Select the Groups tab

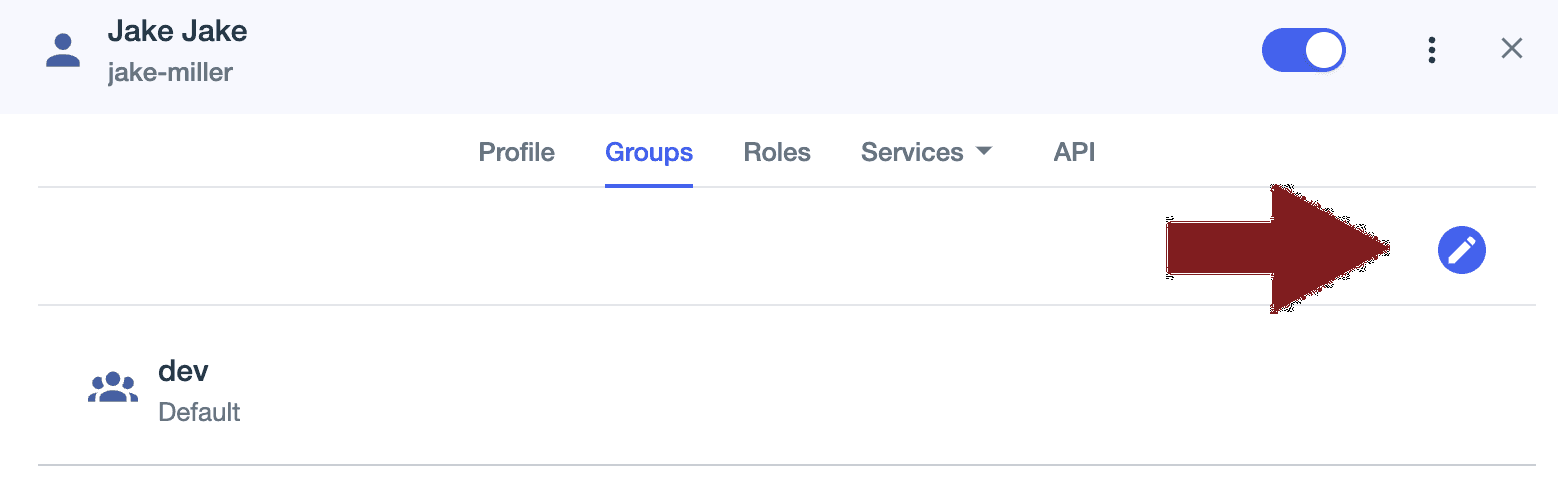pos(648,153)
